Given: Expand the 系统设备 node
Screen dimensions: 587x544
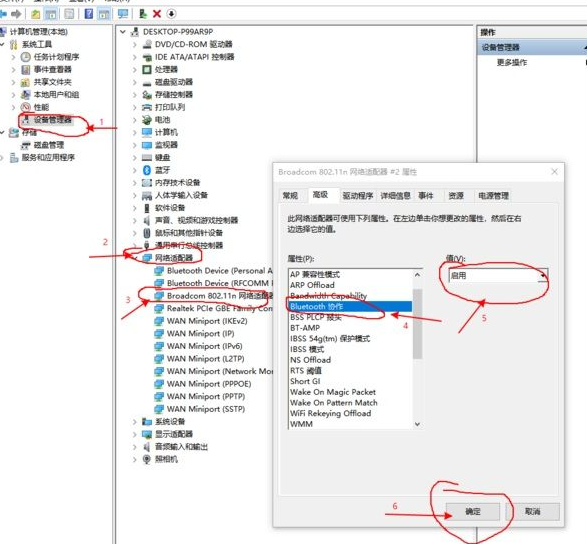Looking at the screenshot, I should (x=134, y=422).
